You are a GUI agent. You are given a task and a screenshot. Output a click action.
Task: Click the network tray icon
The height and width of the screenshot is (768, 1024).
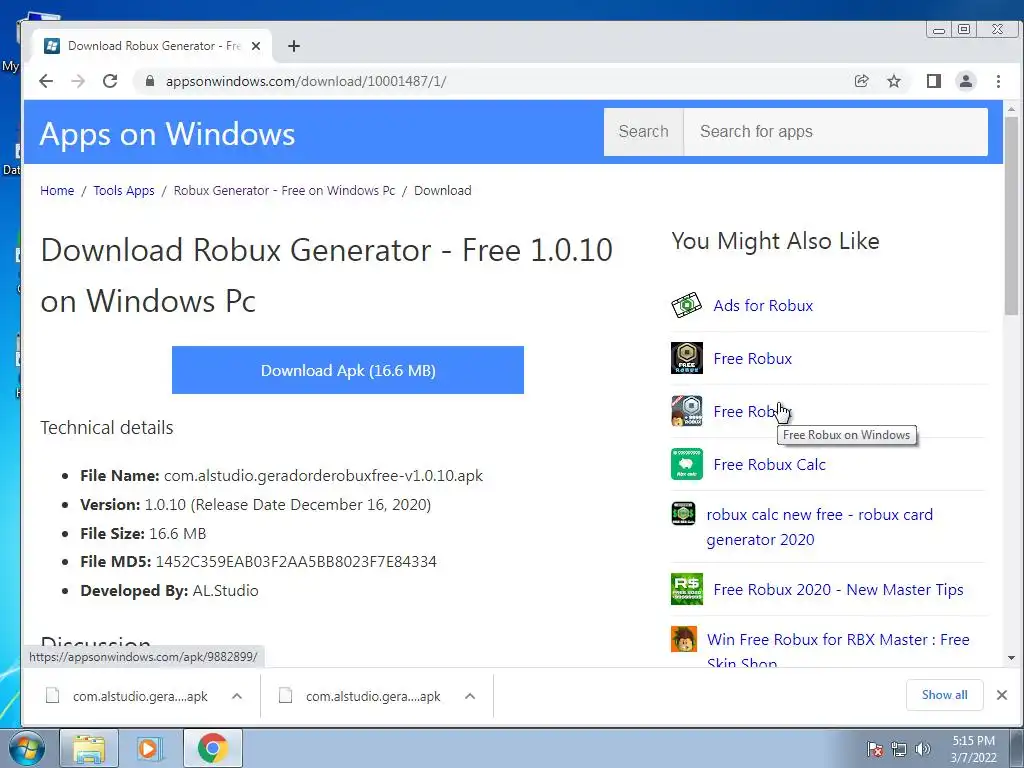point(899,749)
